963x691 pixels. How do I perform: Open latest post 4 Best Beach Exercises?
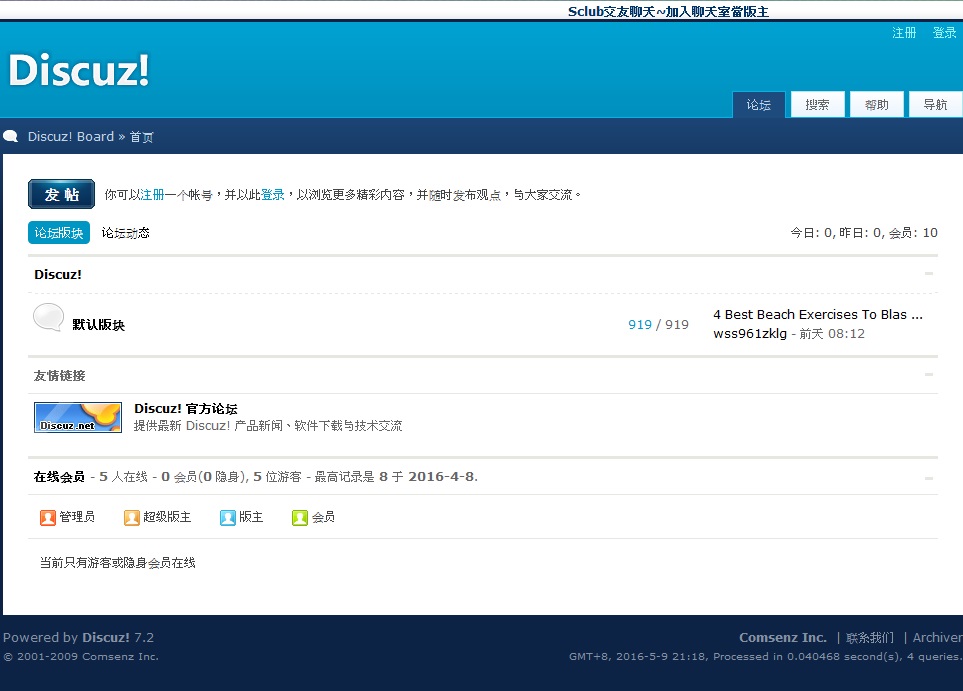point(817,314)
